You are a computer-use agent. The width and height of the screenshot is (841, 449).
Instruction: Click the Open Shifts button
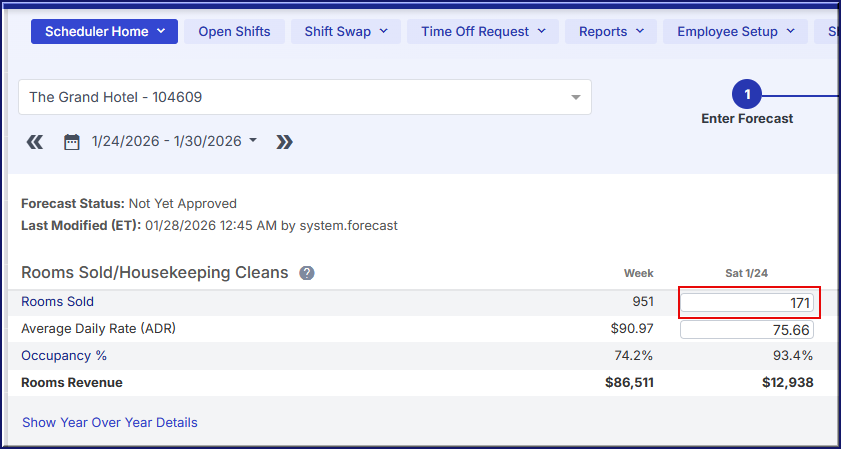[234, 31]
